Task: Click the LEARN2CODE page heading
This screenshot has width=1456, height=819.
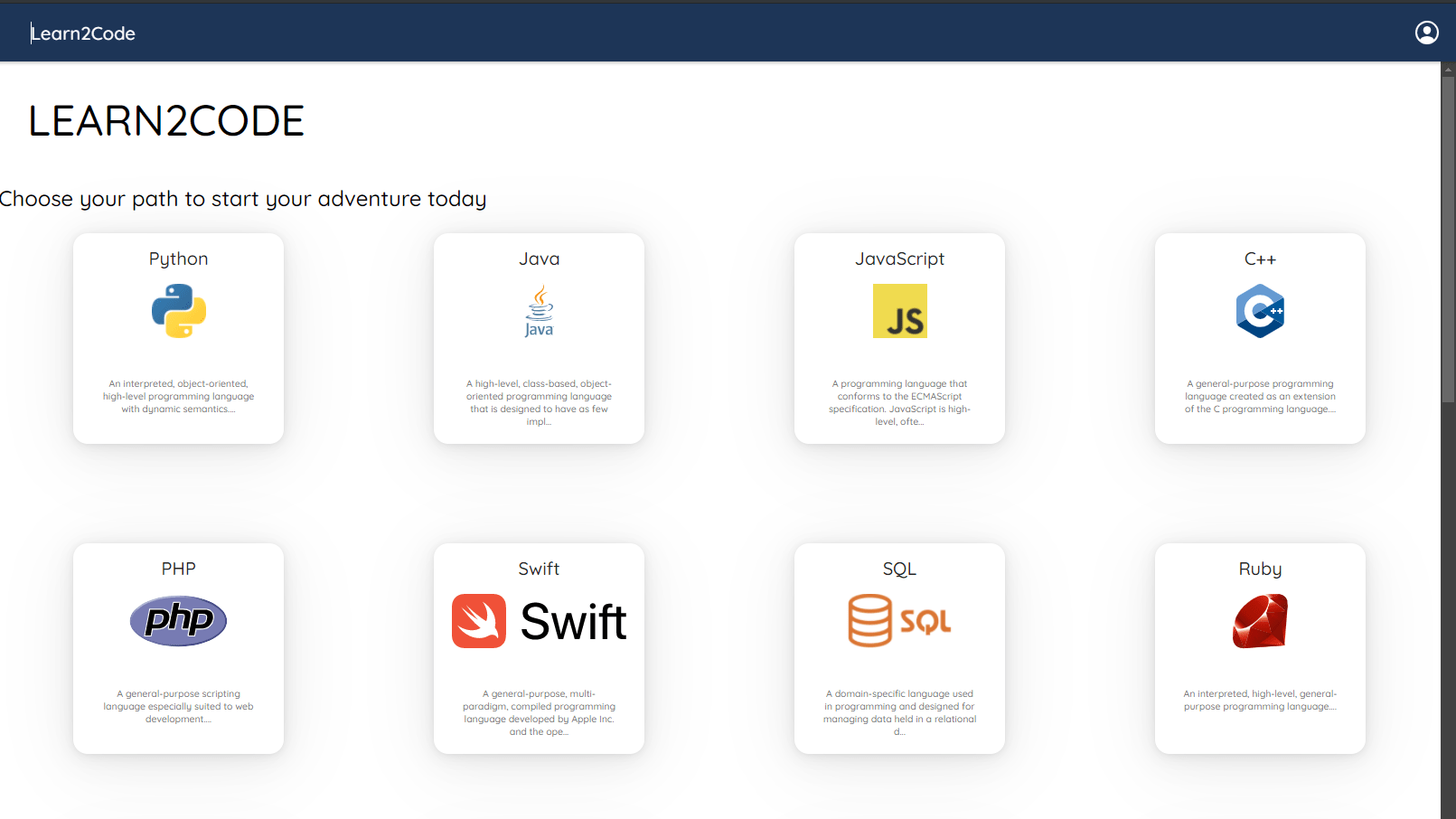Action: [x=166, y=121]
